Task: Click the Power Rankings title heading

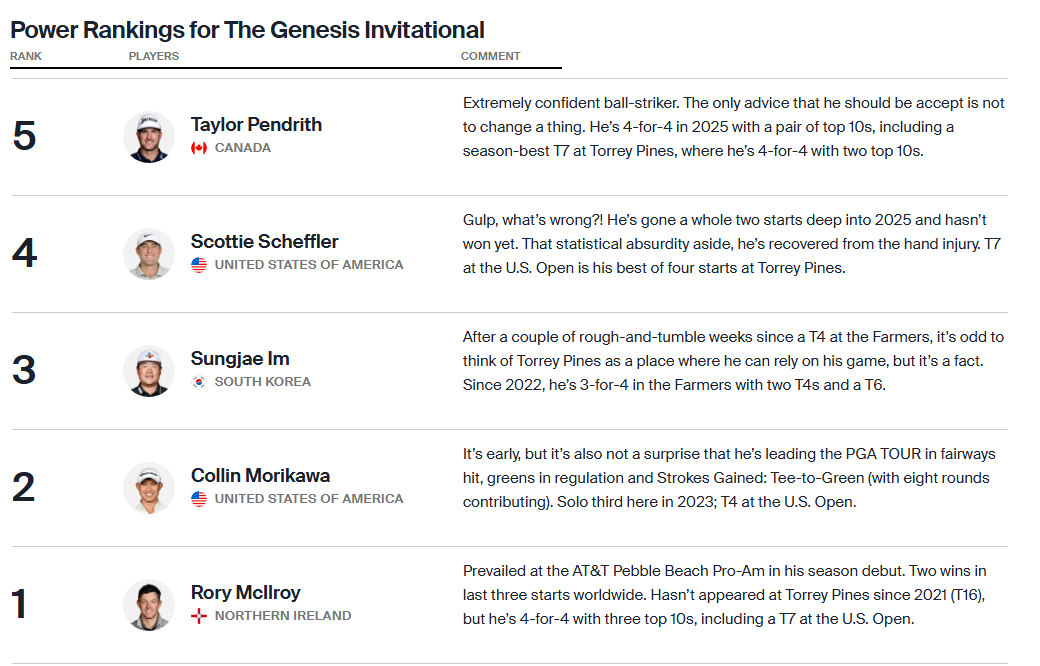Action: click(x=247, y=30)
